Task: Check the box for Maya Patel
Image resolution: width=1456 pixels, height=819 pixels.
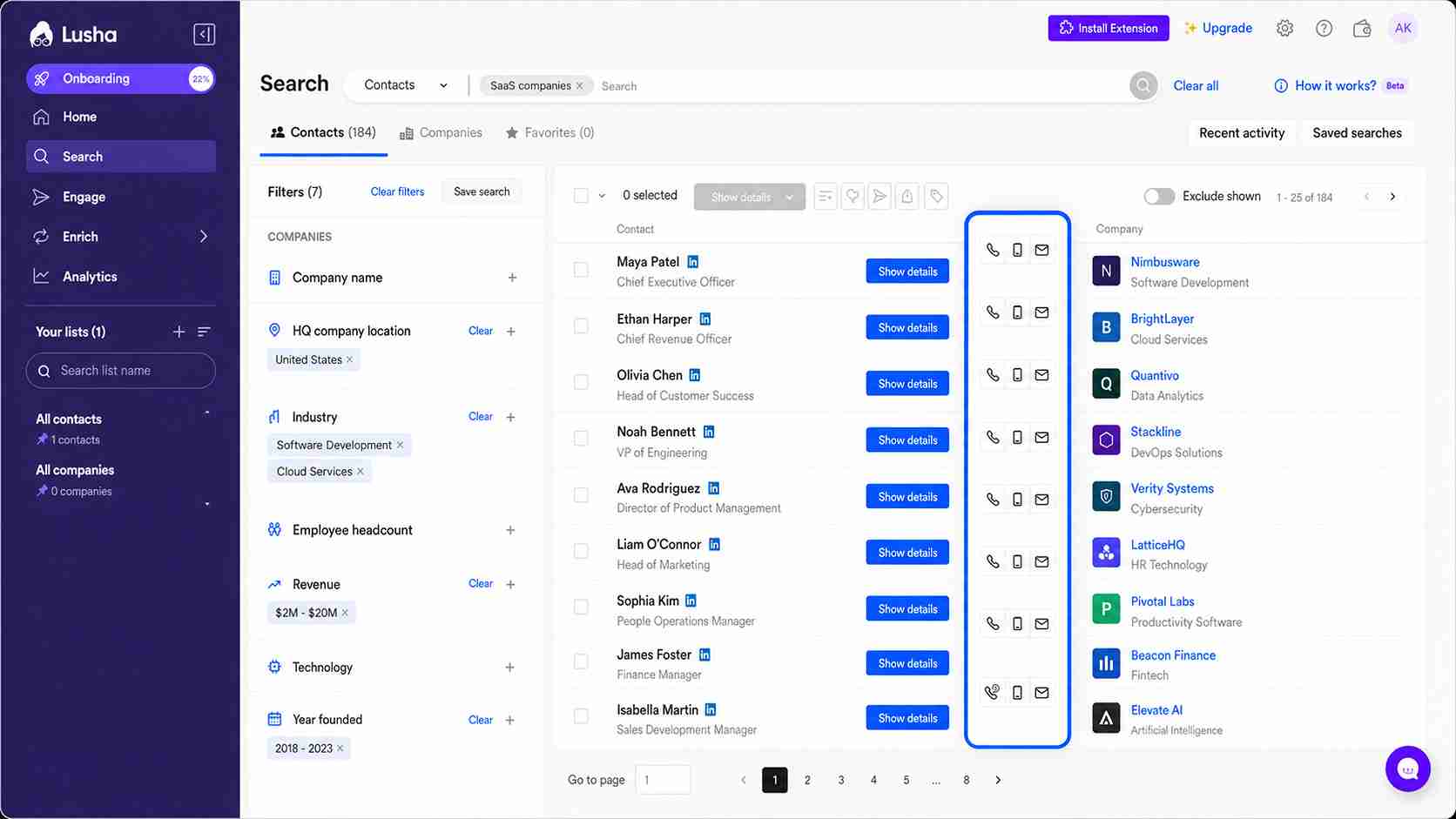Action: click(x=581, y=270)
